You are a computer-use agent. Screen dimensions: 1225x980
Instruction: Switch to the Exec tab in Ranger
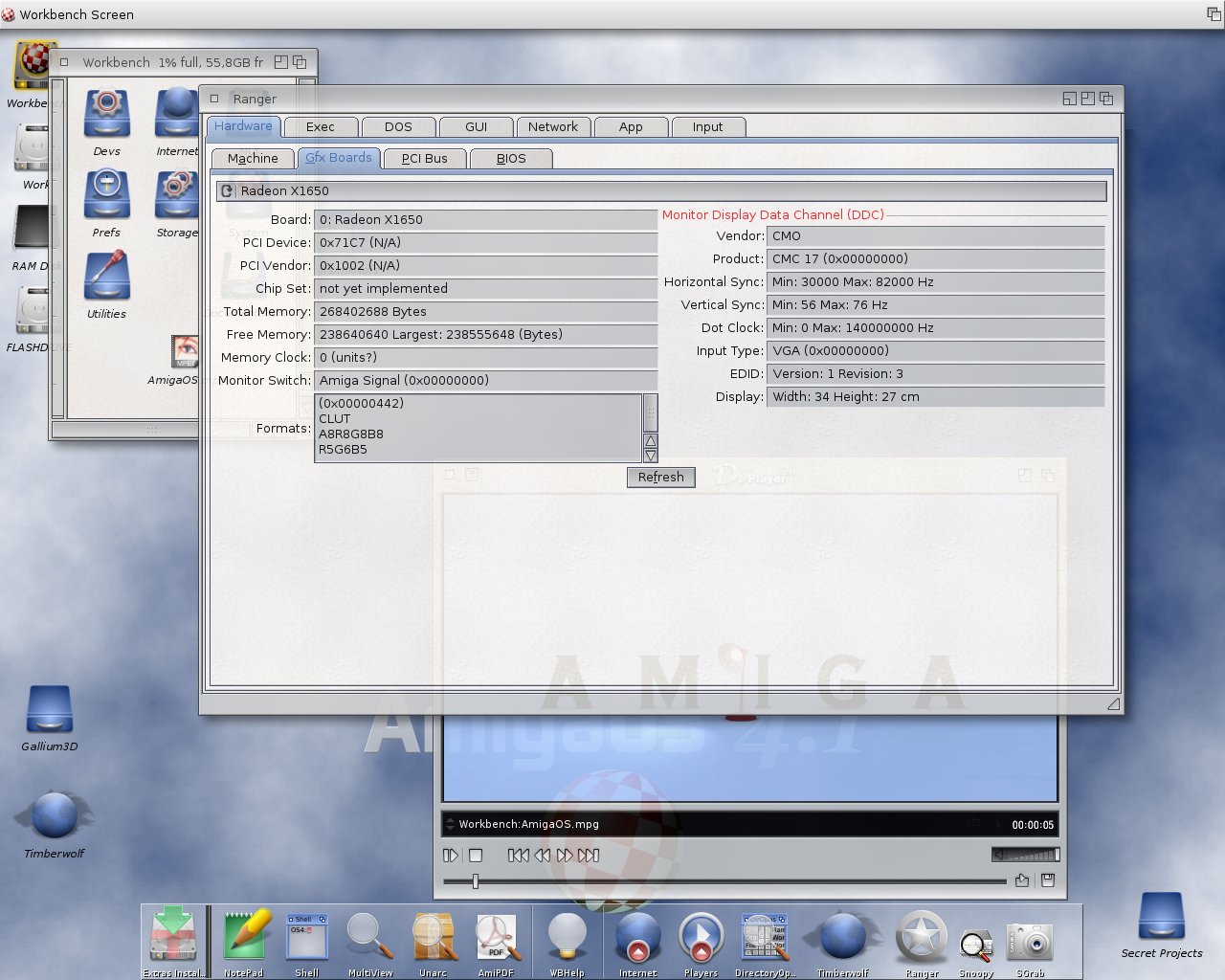click(x=321, y=126)
